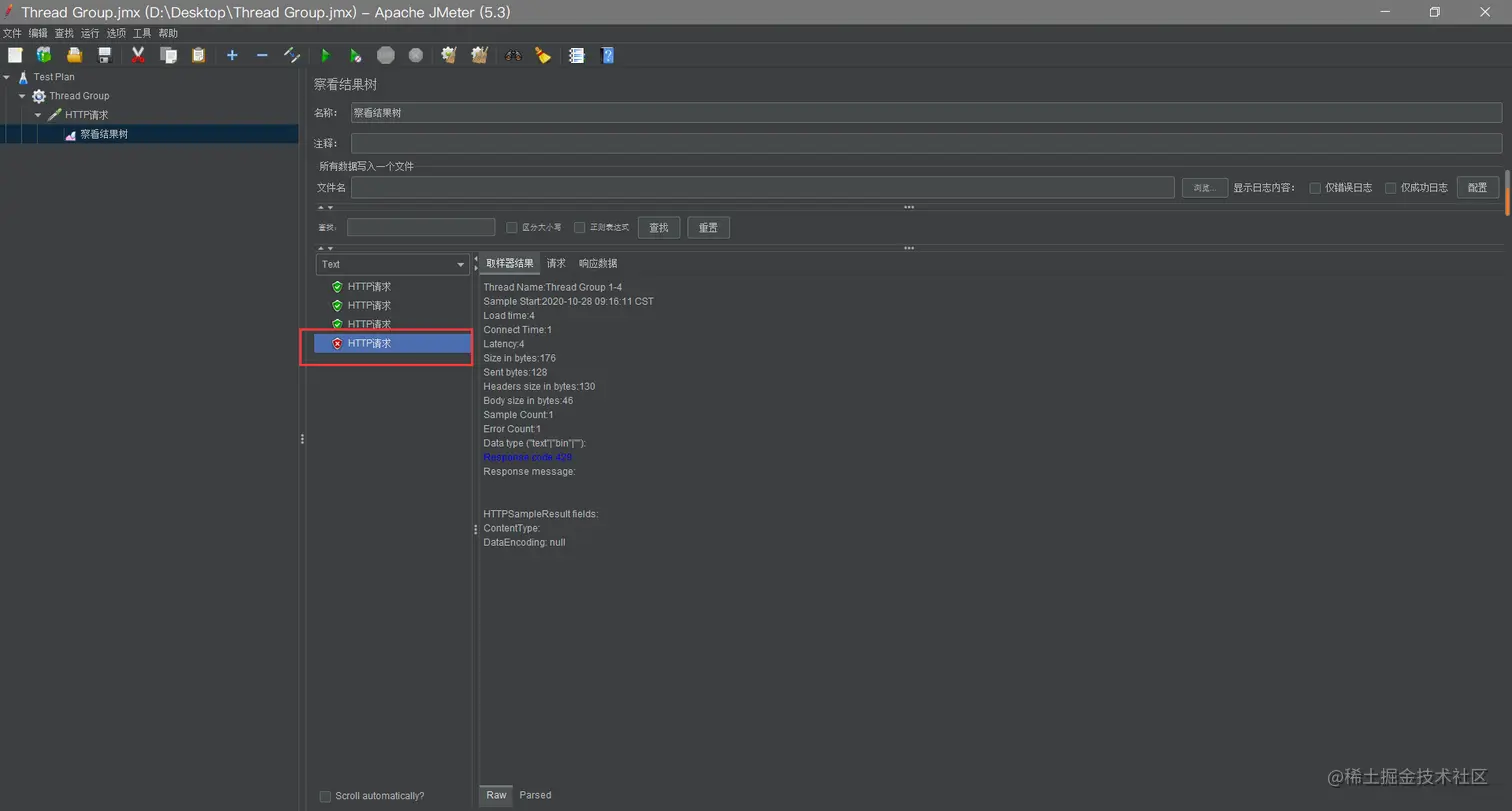Select the 察看结果树 node in the tree

coord(104,134)
